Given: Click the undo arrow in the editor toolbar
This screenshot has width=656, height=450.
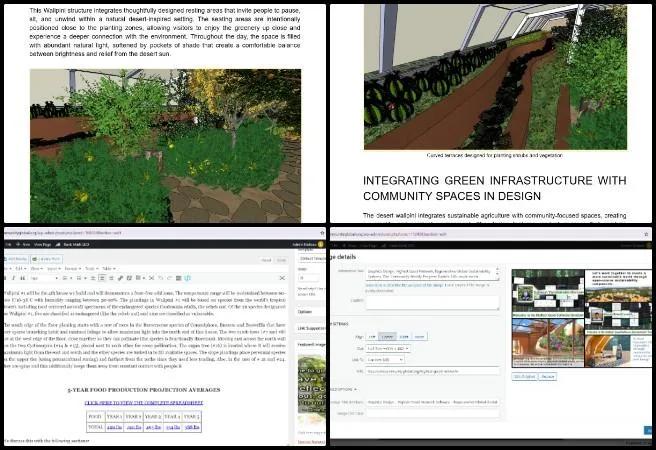Looking at the screenshot, I should [x=160, y=278].
